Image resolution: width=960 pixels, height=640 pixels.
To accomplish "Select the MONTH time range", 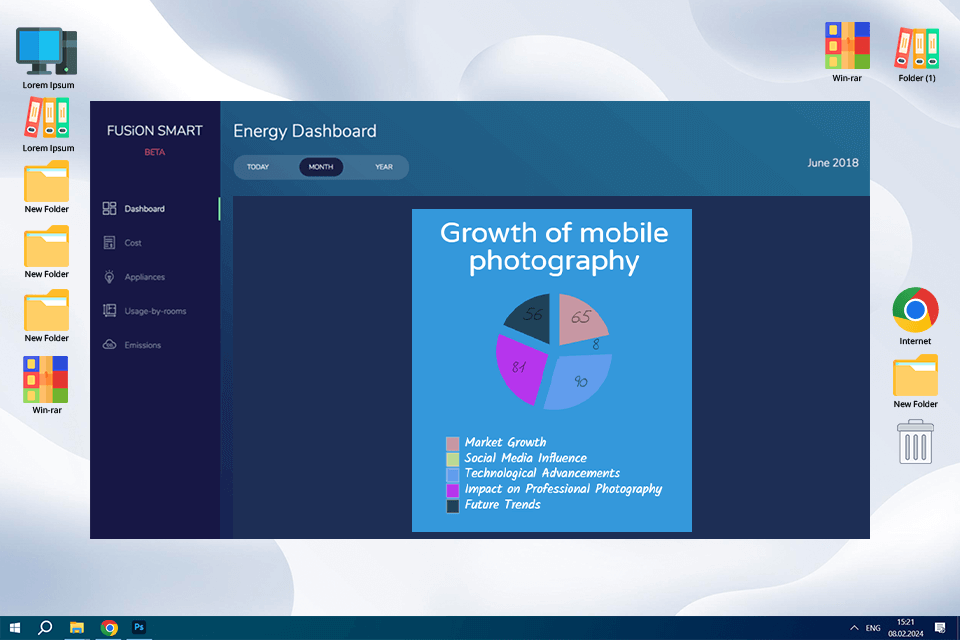I will [x=321, y=167].
